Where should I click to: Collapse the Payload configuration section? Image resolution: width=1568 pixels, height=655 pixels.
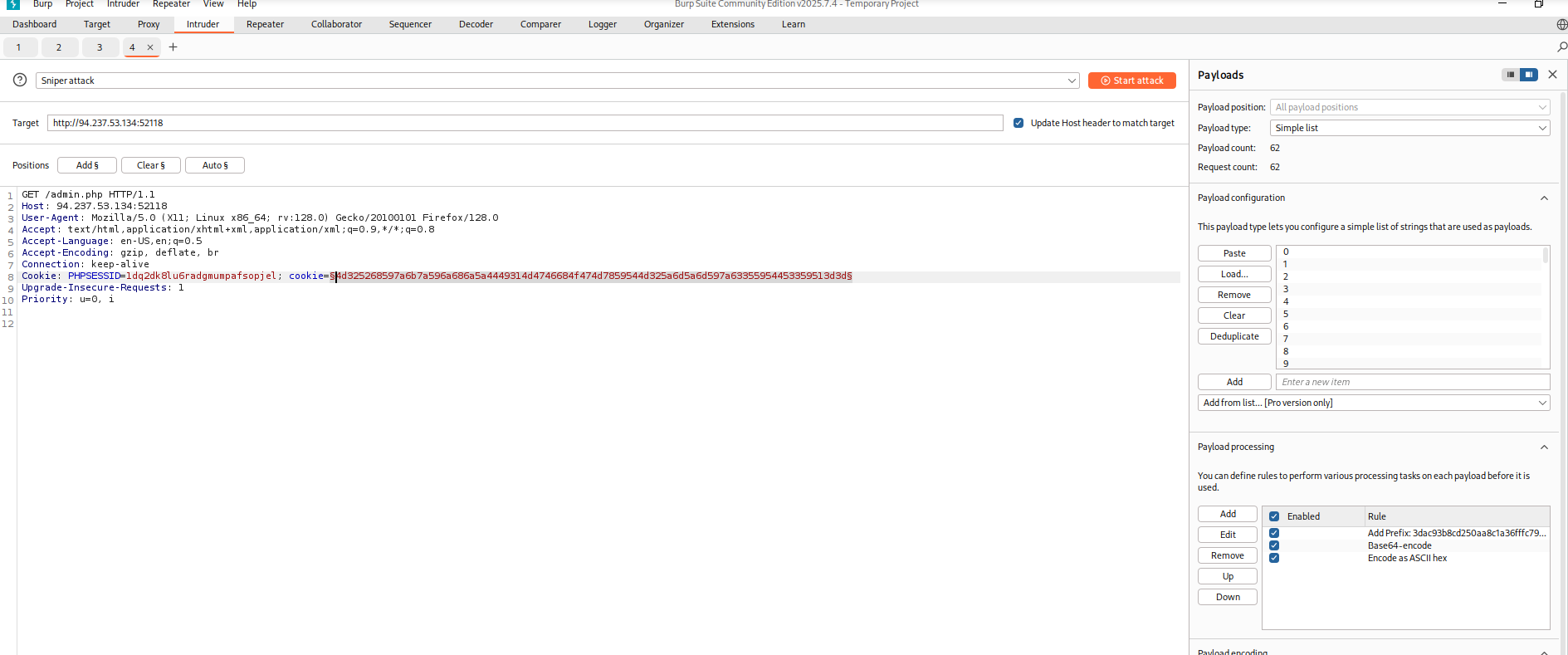pos(1544,198)
